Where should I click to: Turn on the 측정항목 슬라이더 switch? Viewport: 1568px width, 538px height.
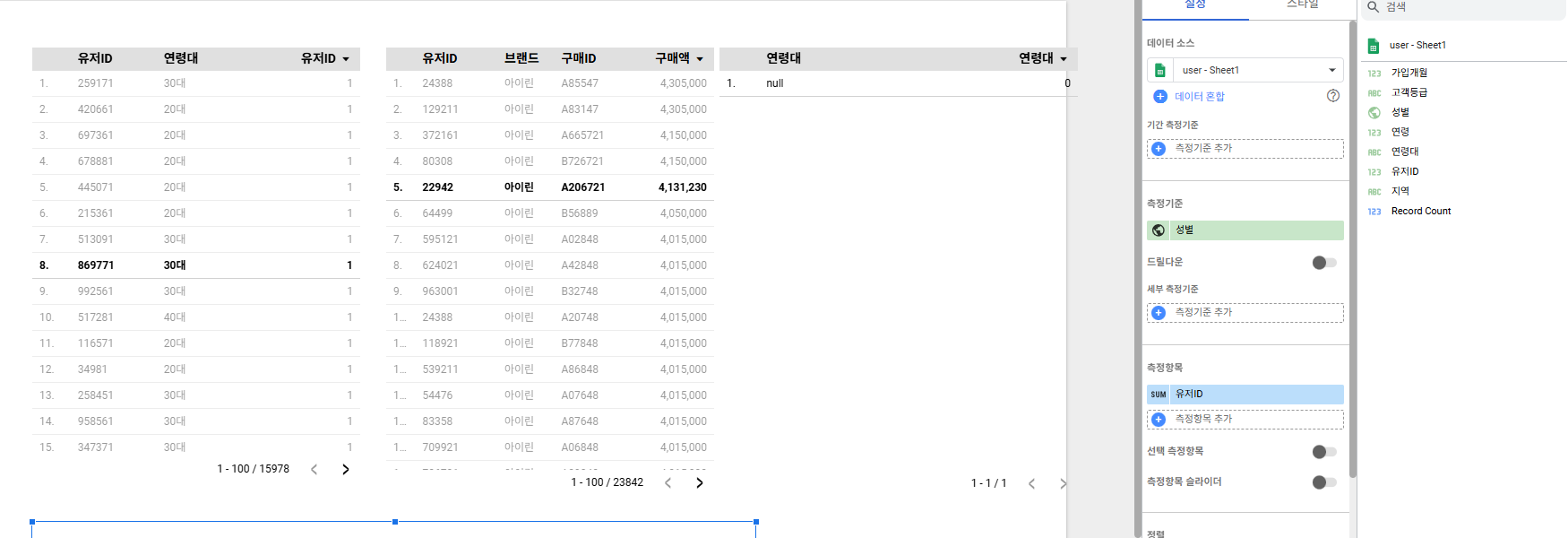click(1324, 482)
